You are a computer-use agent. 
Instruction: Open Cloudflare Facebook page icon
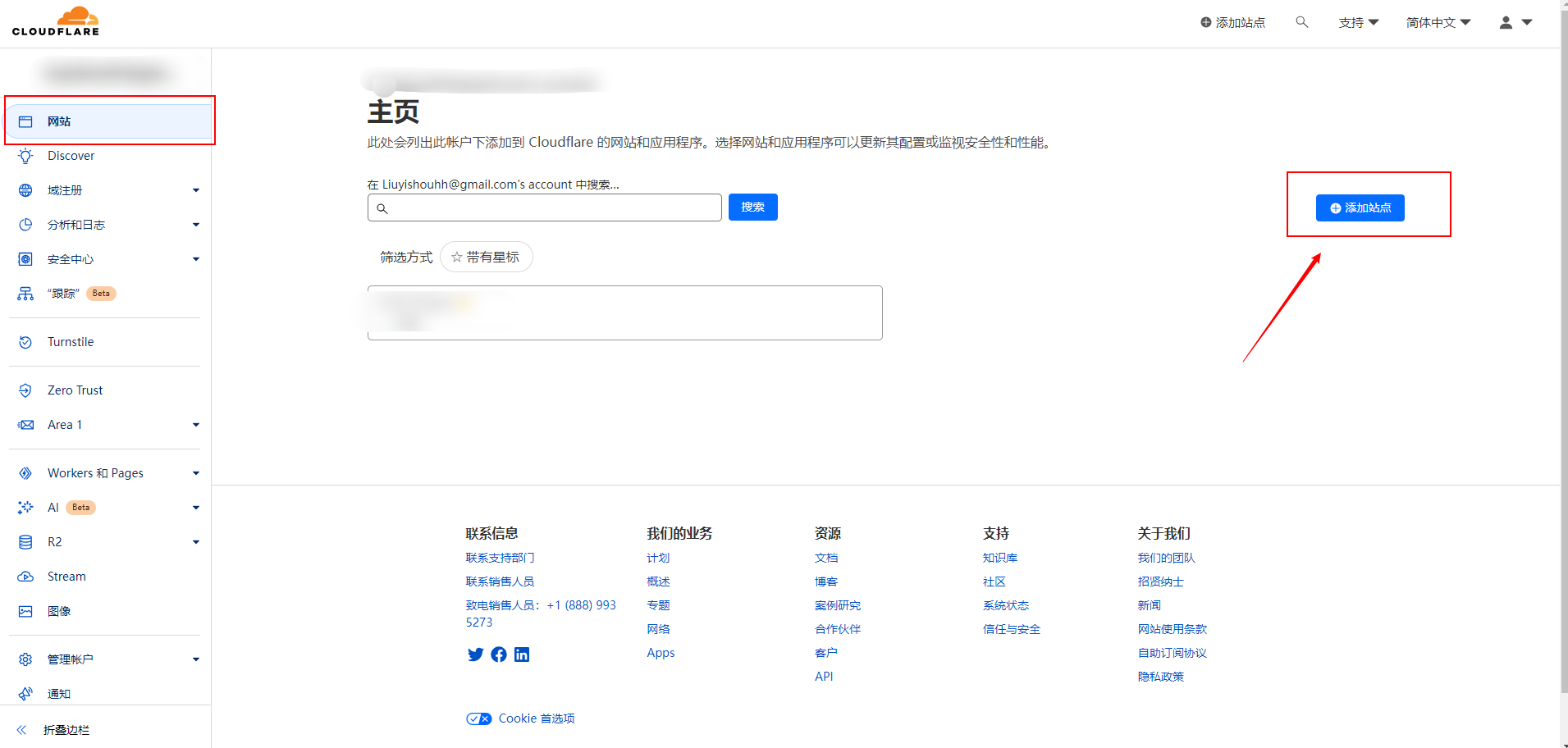pyautogui.click(x=499, y=654)
